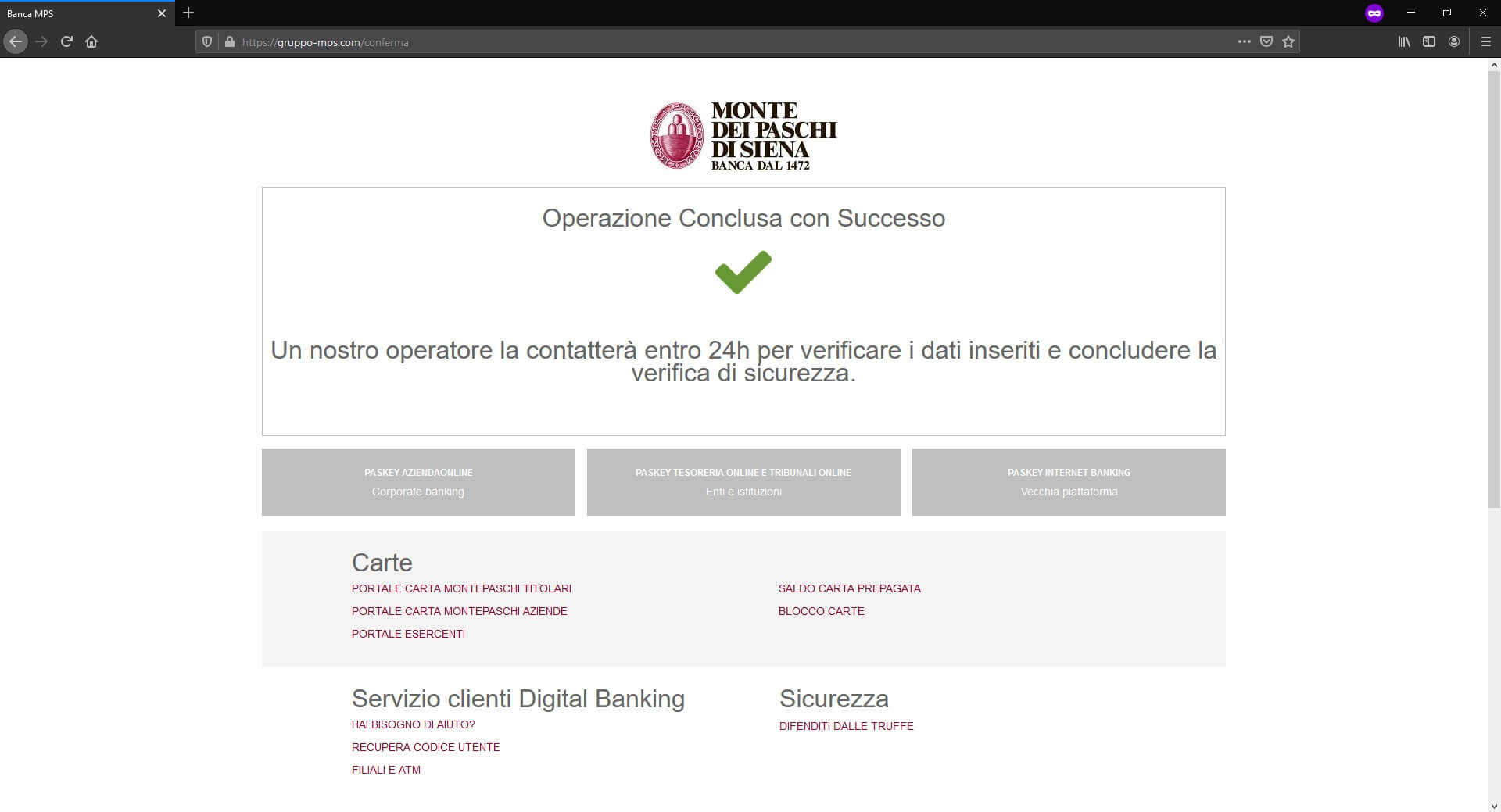
Task: Open the hamburger application menu
Action: point(1486,42)
